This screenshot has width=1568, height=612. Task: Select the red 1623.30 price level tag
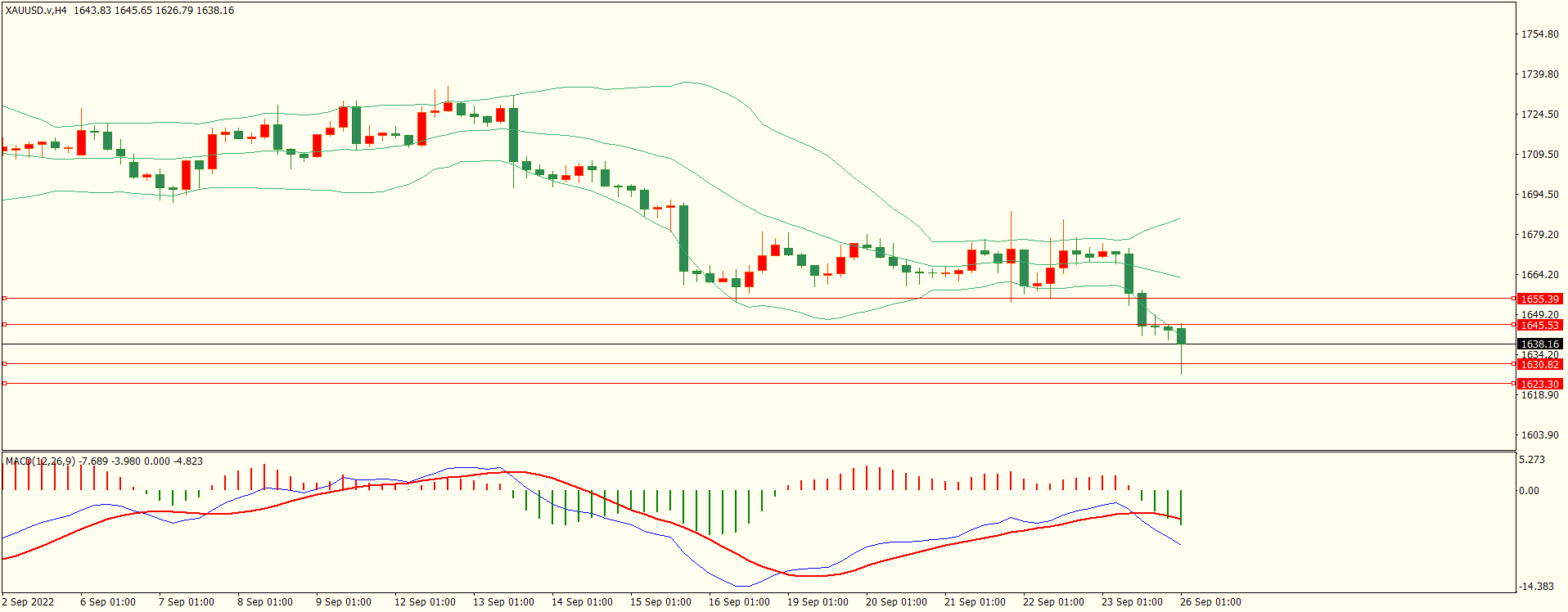click(1539, 385)
